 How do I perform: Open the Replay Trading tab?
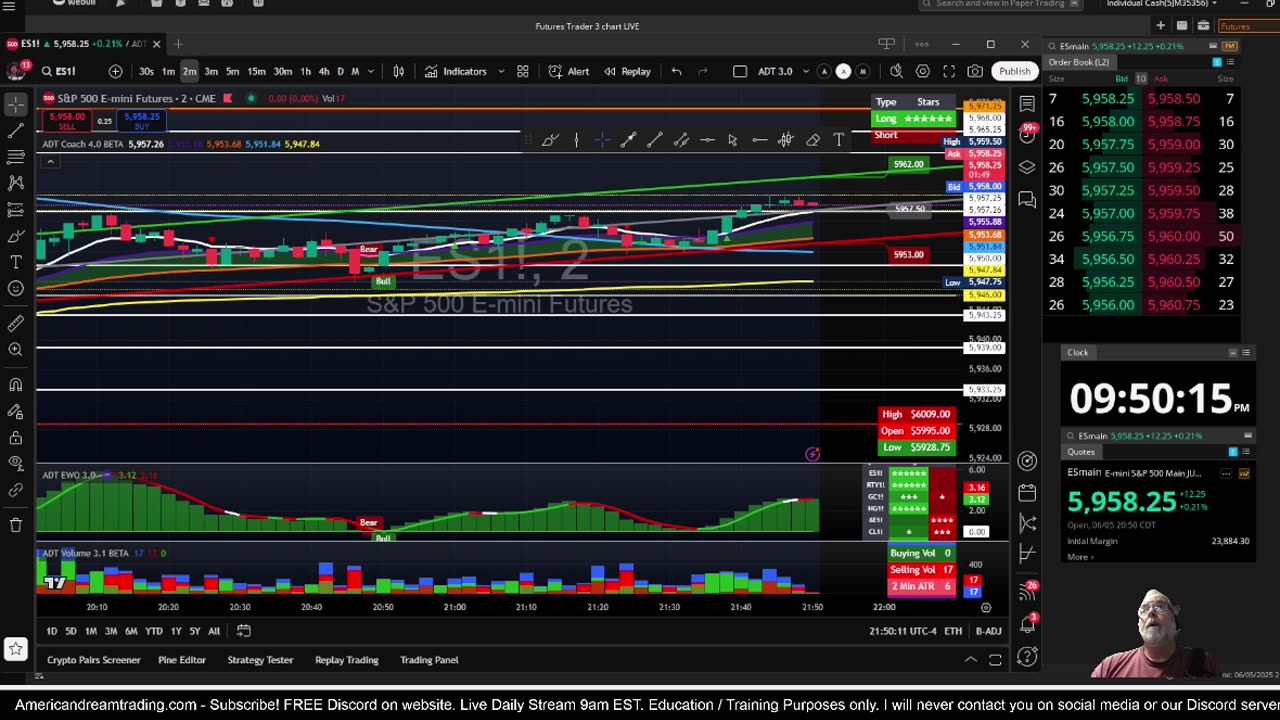click(x=347, y=660)
